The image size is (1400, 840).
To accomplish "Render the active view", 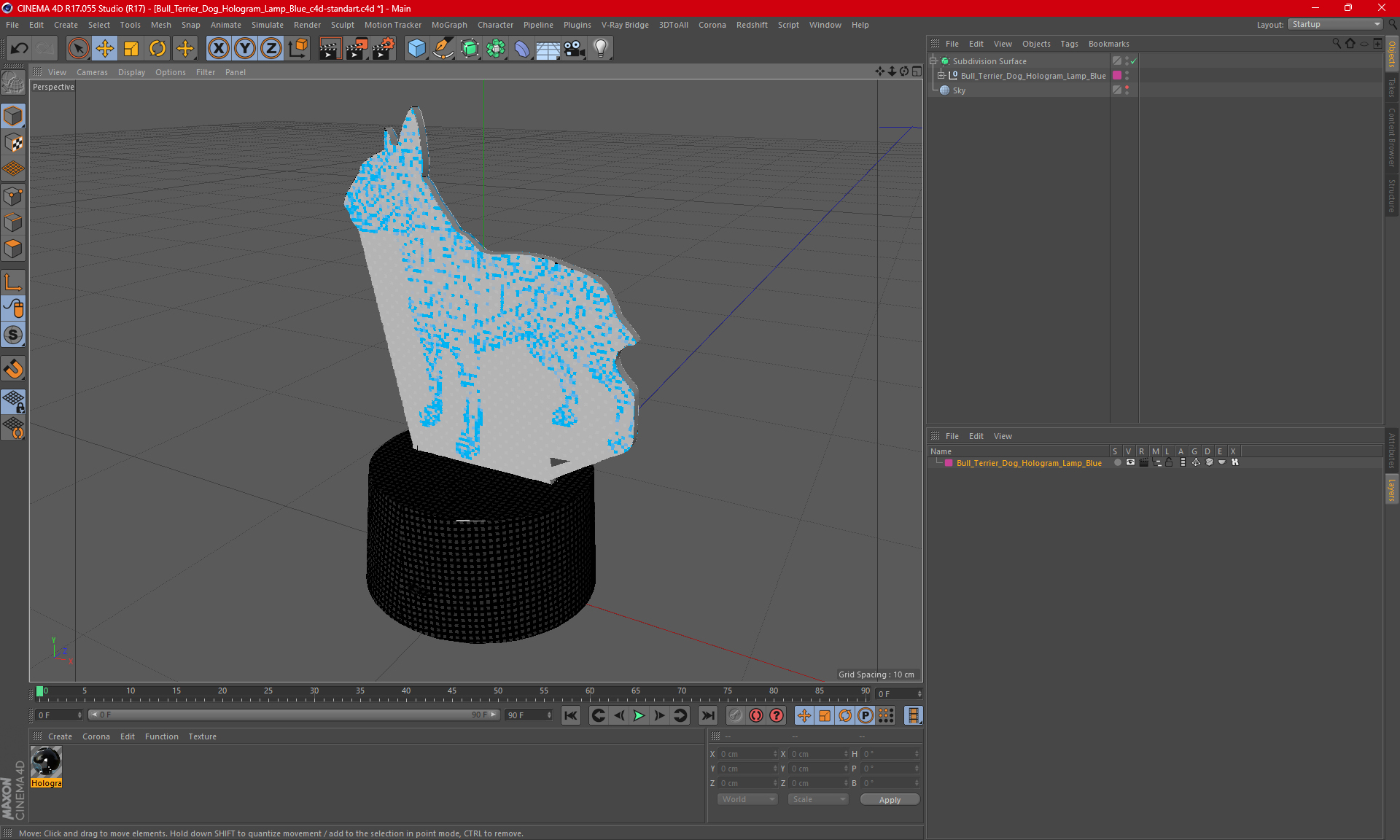I will (x=330, y=49).
